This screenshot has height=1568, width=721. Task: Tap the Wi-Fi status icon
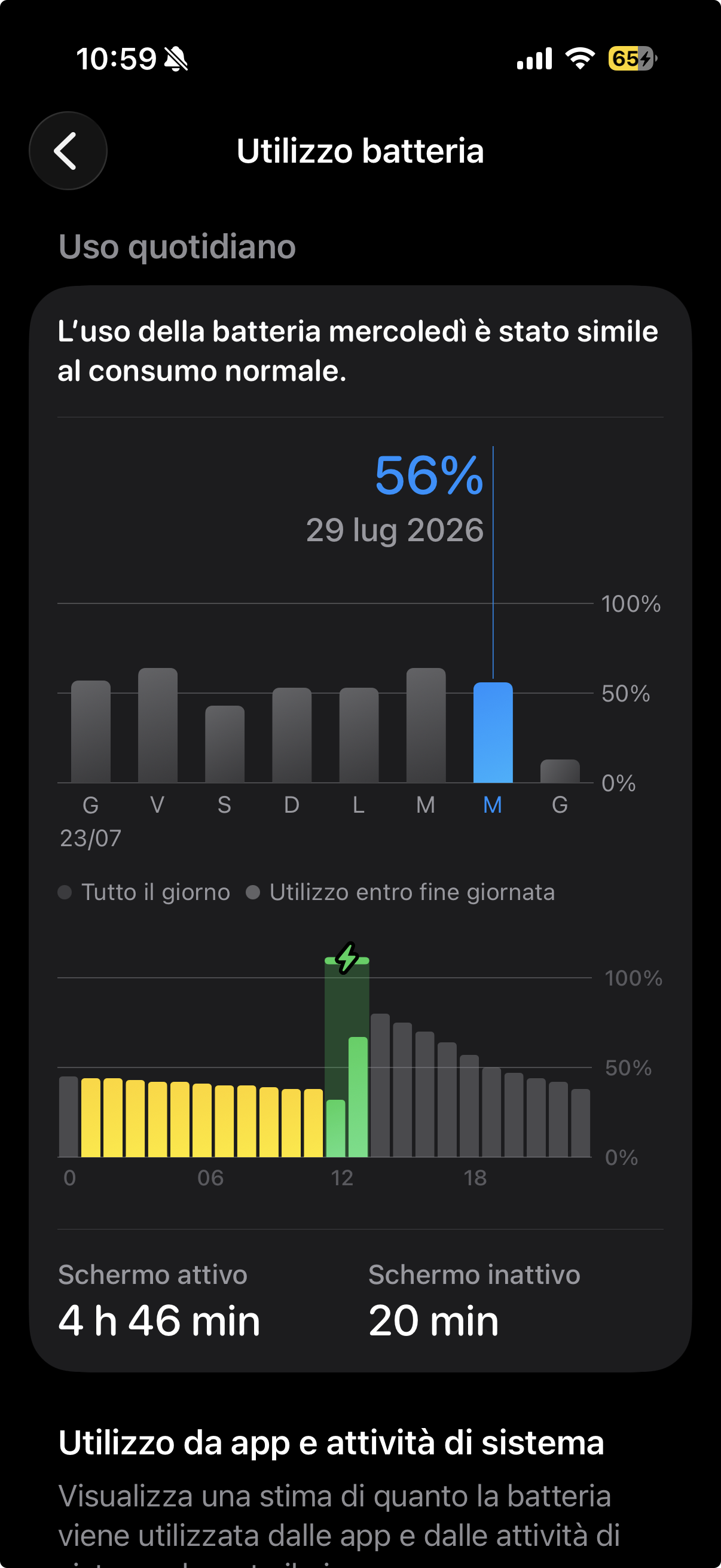(x=580, y=59)
